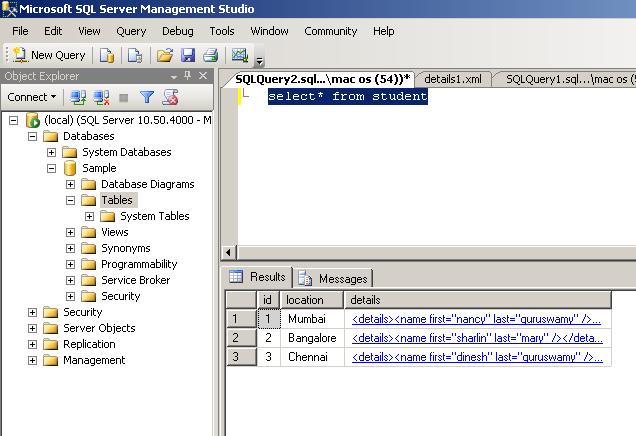Image resolution: width=636 pixels, height=436 pixels.
Task: Collapse the Tables folder node
Action: click(x=71, y=200)
